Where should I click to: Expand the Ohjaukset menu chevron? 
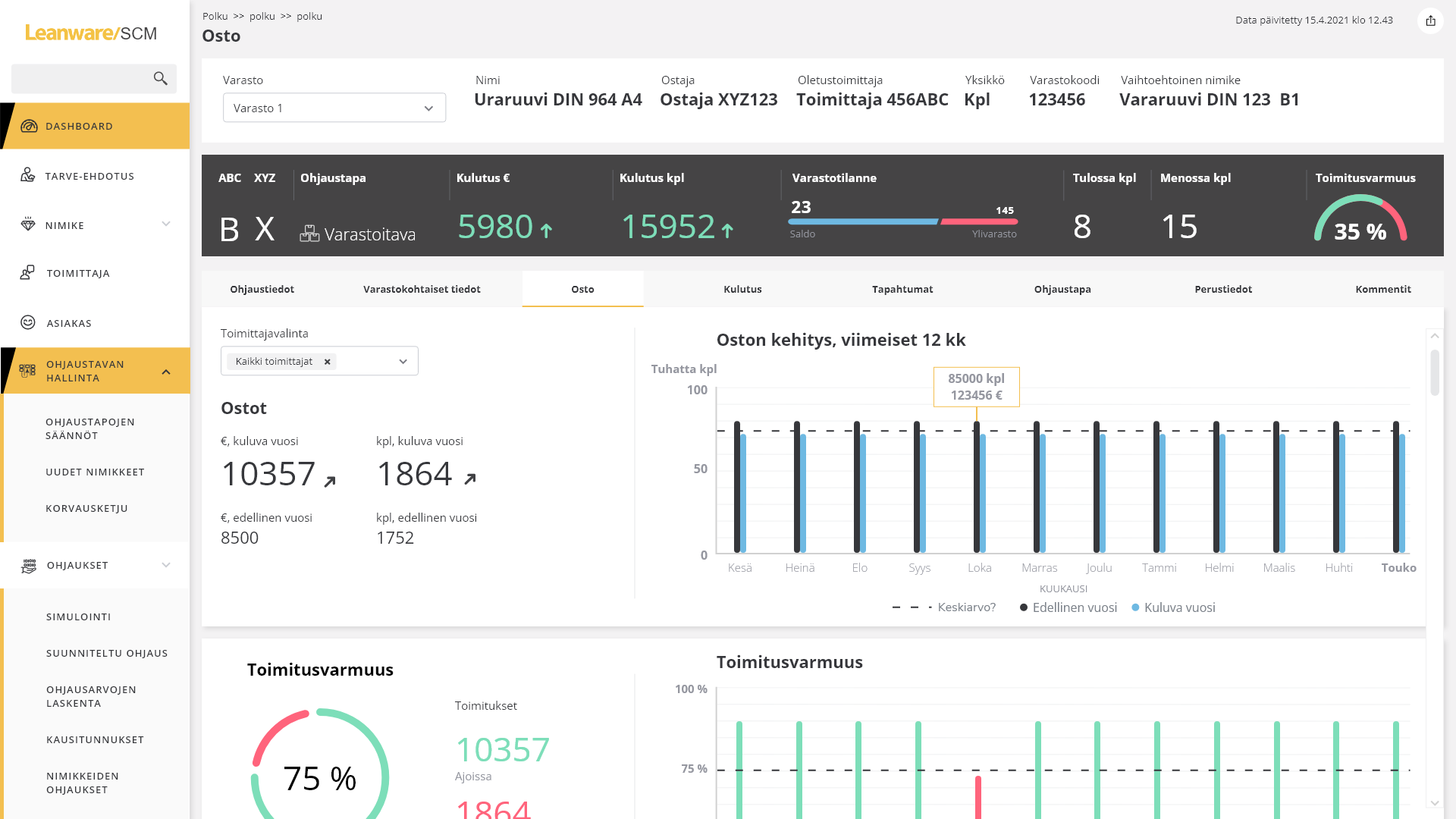(x=166, y=565)
